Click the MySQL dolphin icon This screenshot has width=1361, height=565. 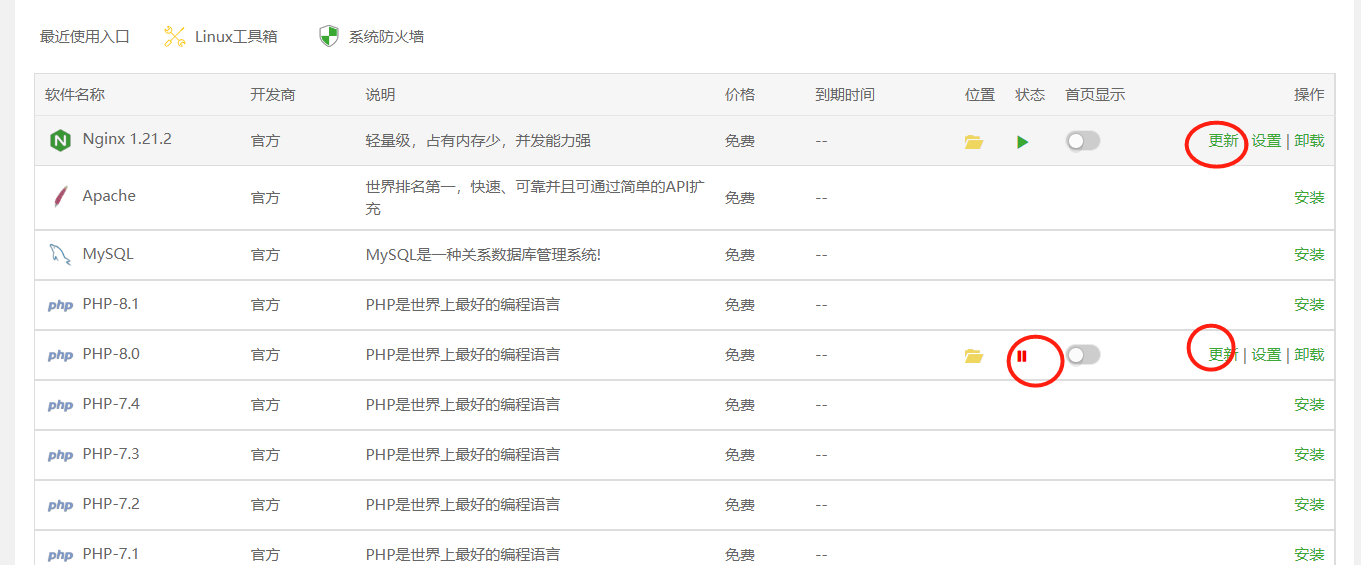tap(60, 254)
